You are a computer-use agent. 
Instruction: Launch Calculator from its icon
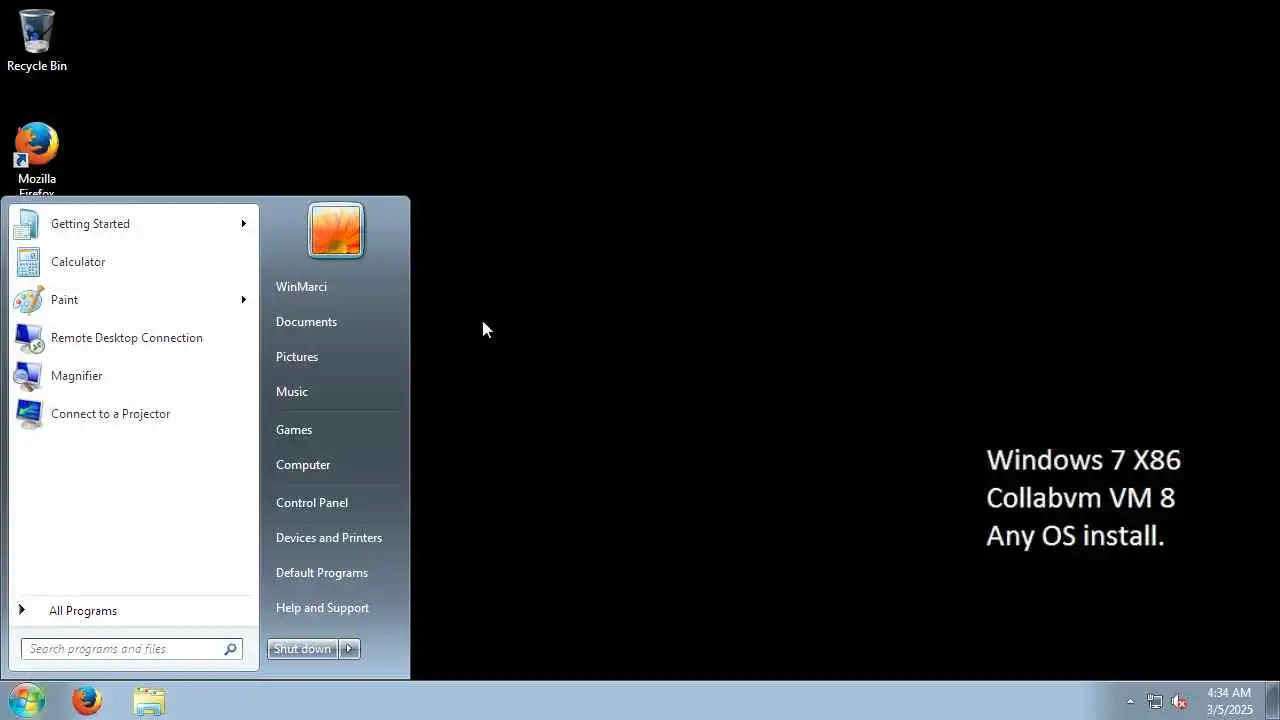(28, 262)
